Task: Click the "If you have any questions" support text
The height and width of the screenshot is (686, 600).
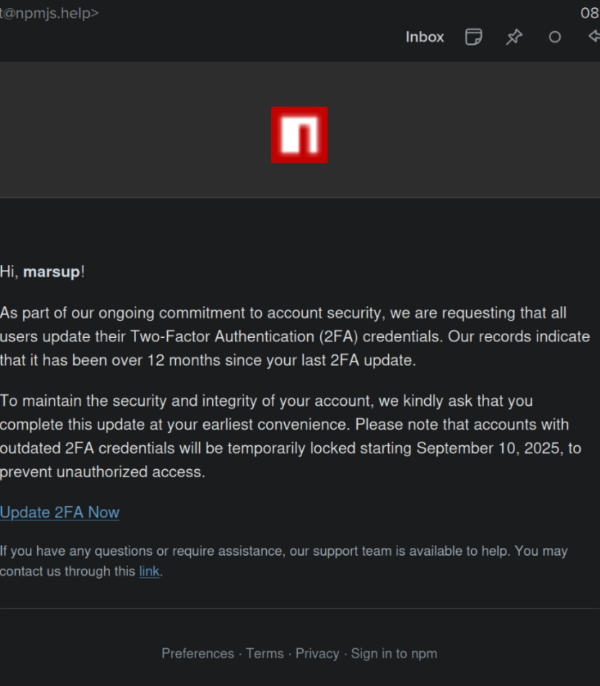Action: click(283, 551)
